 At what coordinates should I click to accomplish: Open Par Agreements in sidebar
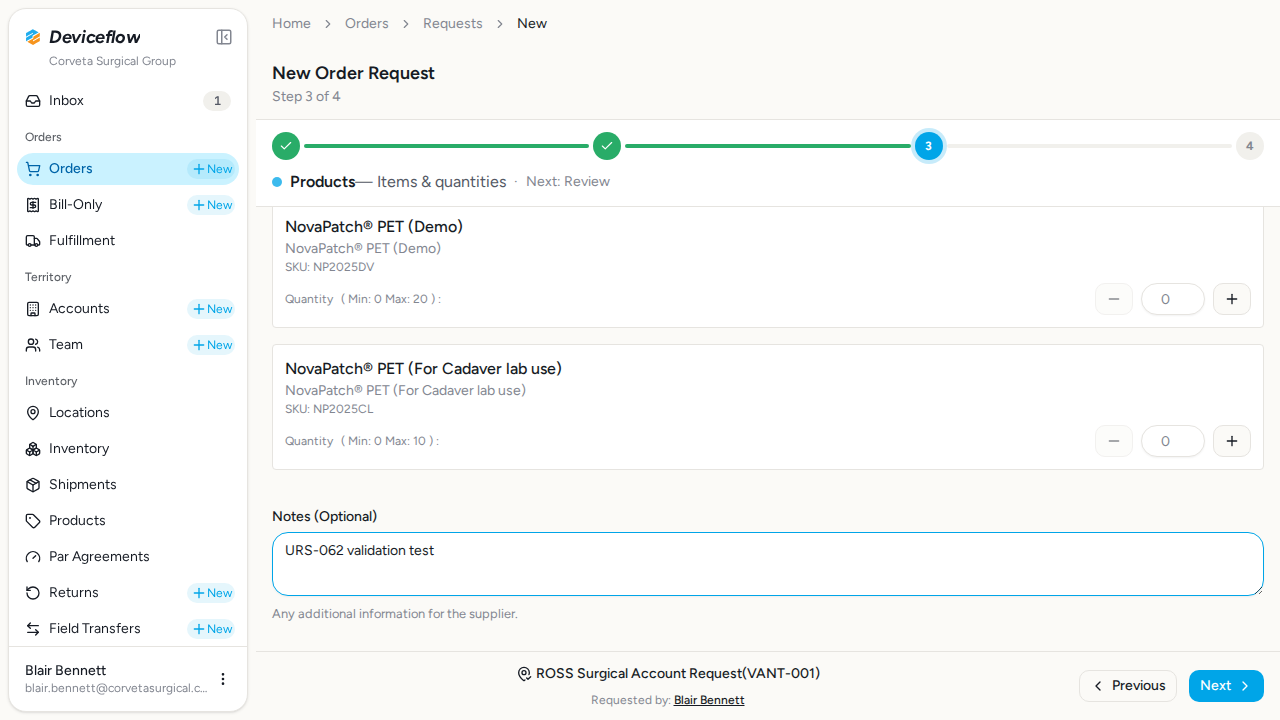click(x=128, y=557)
